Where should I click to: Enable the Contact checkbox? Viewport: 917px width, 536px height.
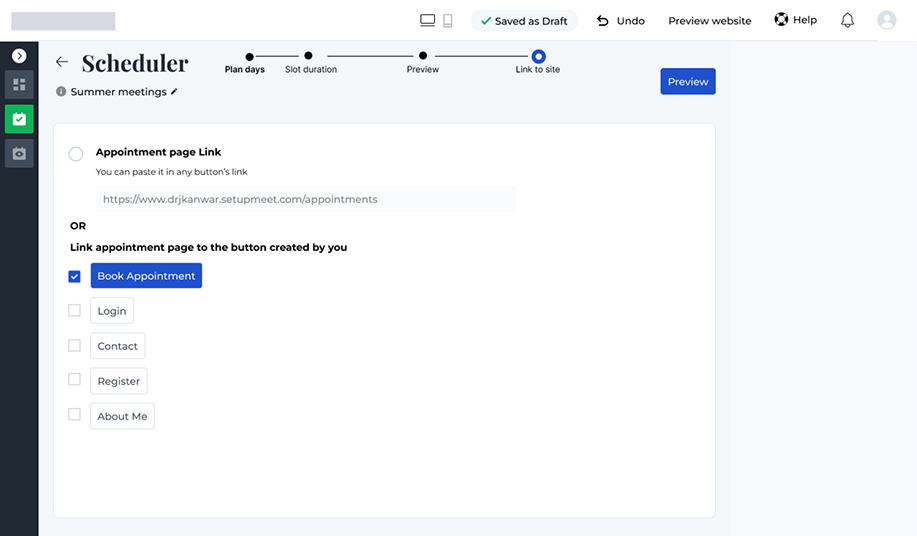click(x=75, y=345)
